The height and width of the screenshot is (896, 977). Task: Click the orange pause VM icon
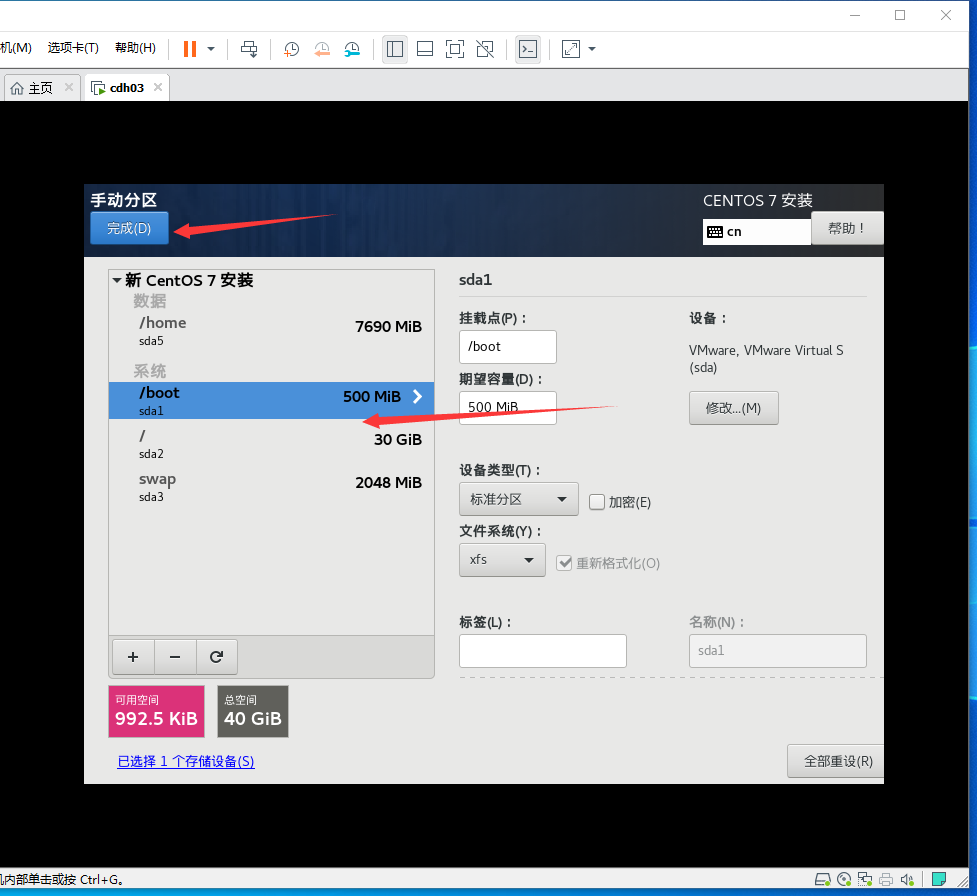190,49
